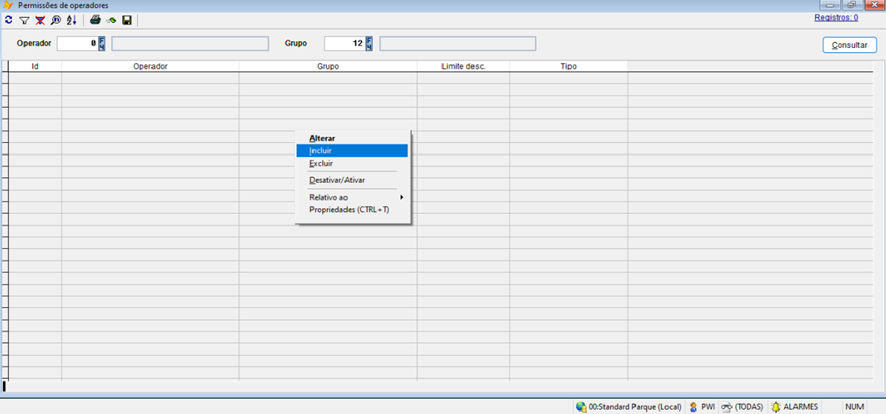Click the Registros: 0 link
This screenshot has height=414, width=886.
(836, 17)
